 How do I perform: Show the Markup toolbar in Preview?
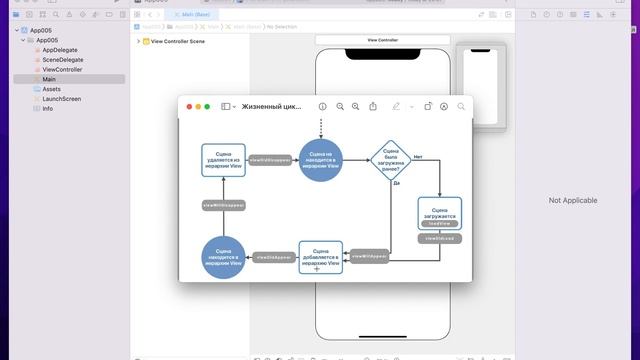(444, 107)
